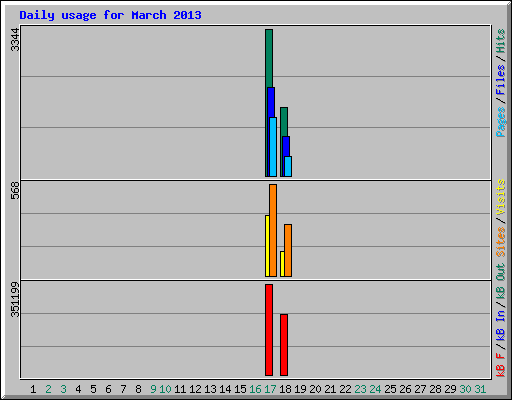Click the Visits legend label
The height and width of the screenshot is (400, 512).
[x=501, y=197]
